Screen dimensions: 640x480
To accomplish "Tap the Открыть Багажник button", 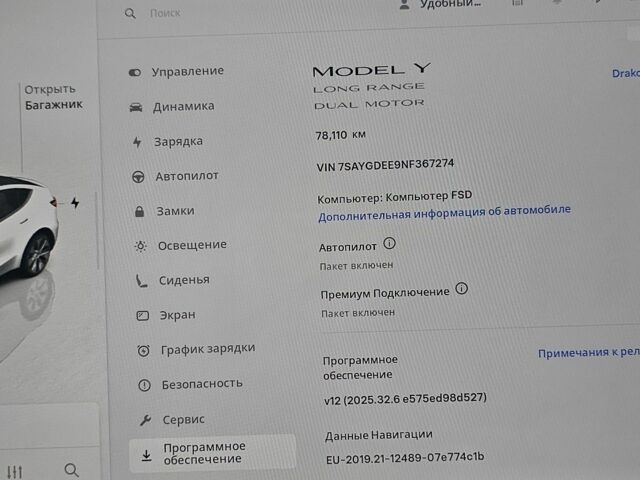I will click(53, 97).
